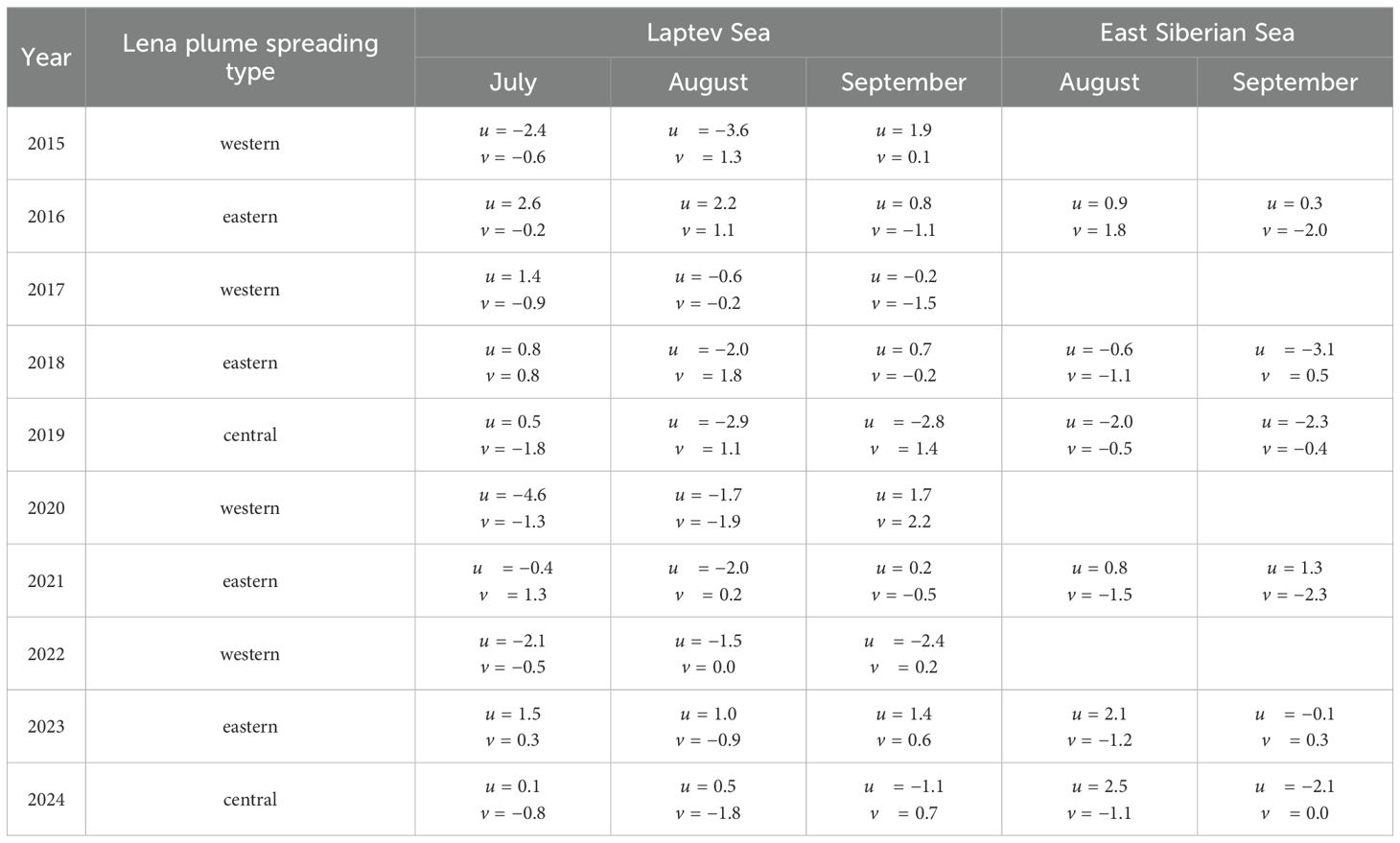Click Laptev Sea August 2015 cell (u = −3.6)
The width and height of the screenshot is (1400, 843).
[x=708, y=144]
